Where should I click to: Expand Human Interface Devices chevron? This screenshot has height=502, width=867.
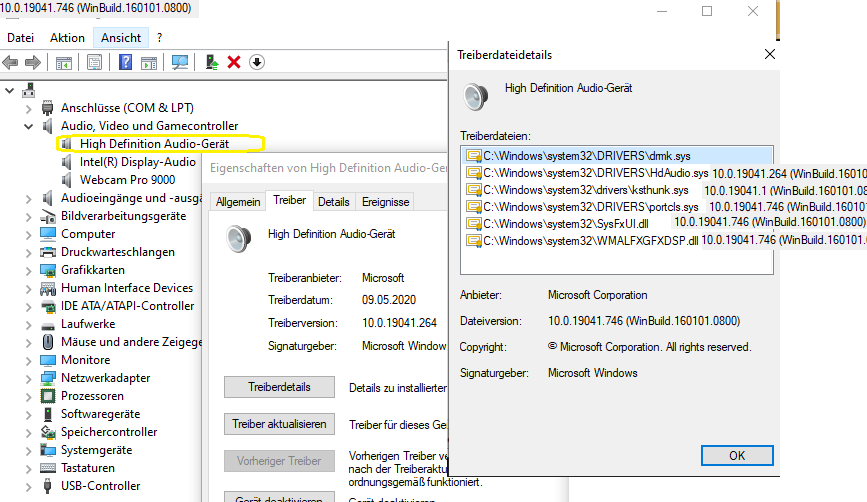point(28,289)
